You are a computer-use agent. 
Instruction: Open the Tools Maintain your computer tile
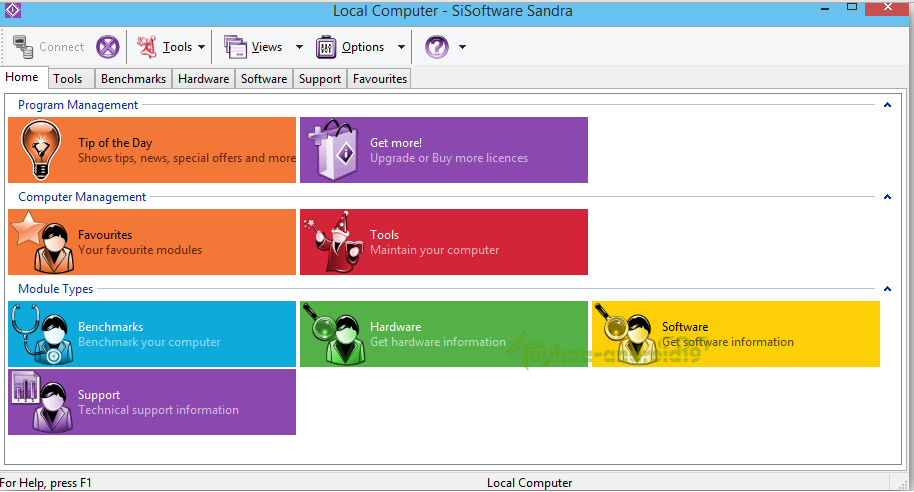[x=444, y=242]
